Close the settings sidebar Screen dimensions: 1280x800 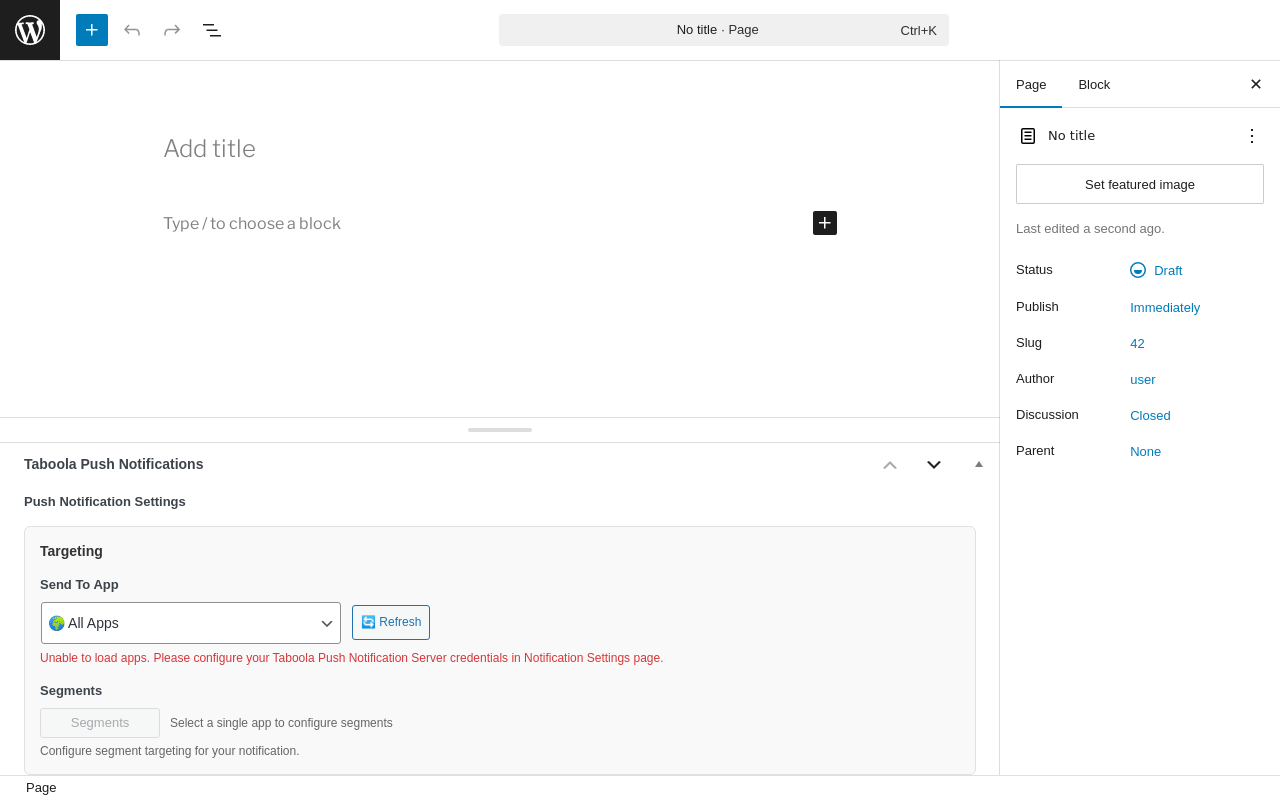click(1256, 84)
